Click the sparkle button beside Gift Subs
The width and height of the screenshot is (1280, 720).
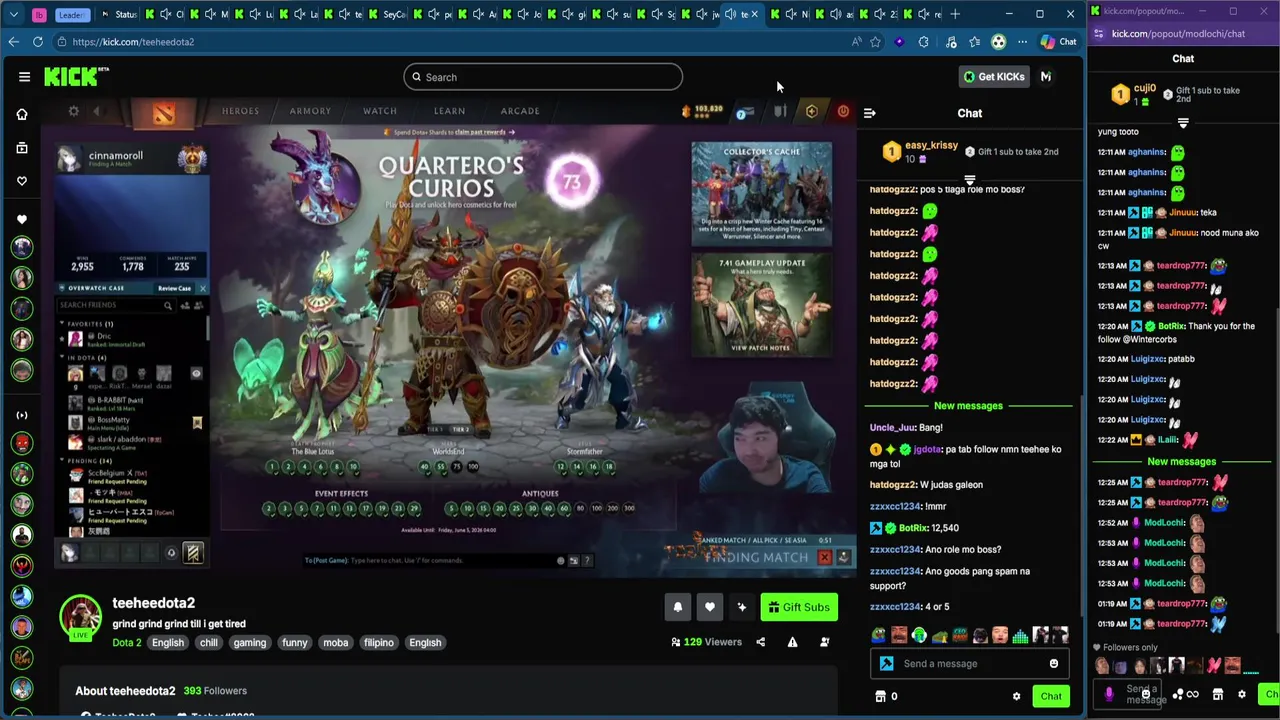coord(741,607)
